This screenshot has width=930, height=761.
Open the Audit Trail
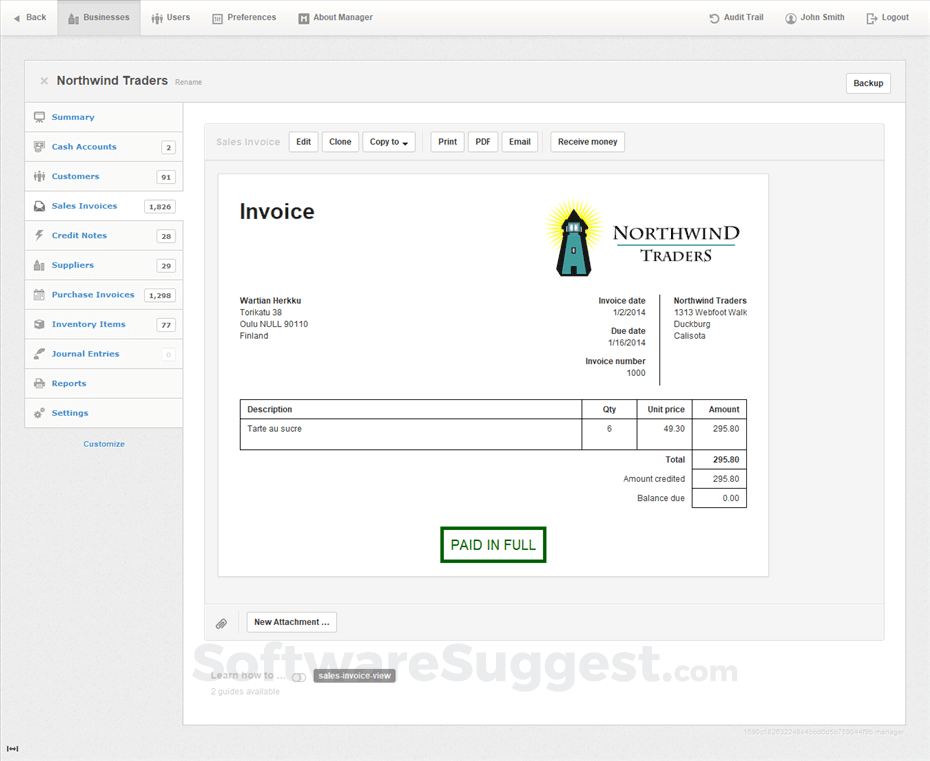point(736,17)
